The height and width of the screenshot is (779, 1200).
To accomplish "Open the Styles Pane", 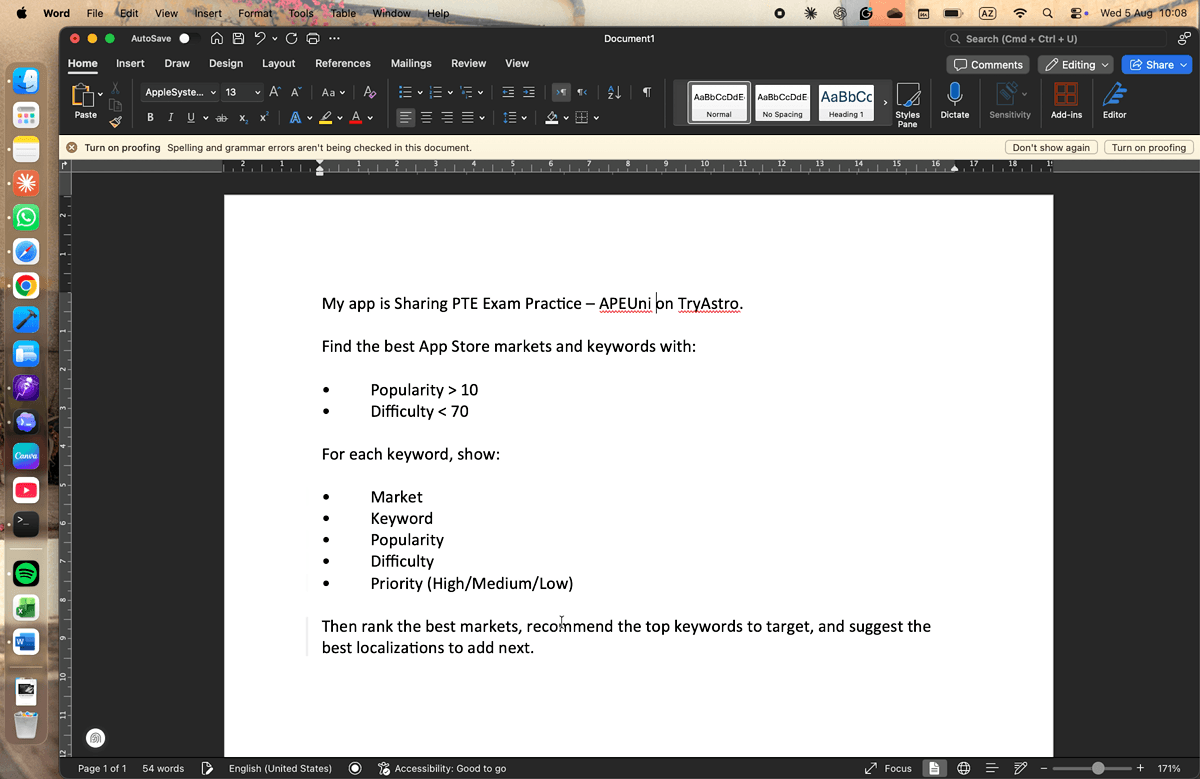I will tap(907, 104).
